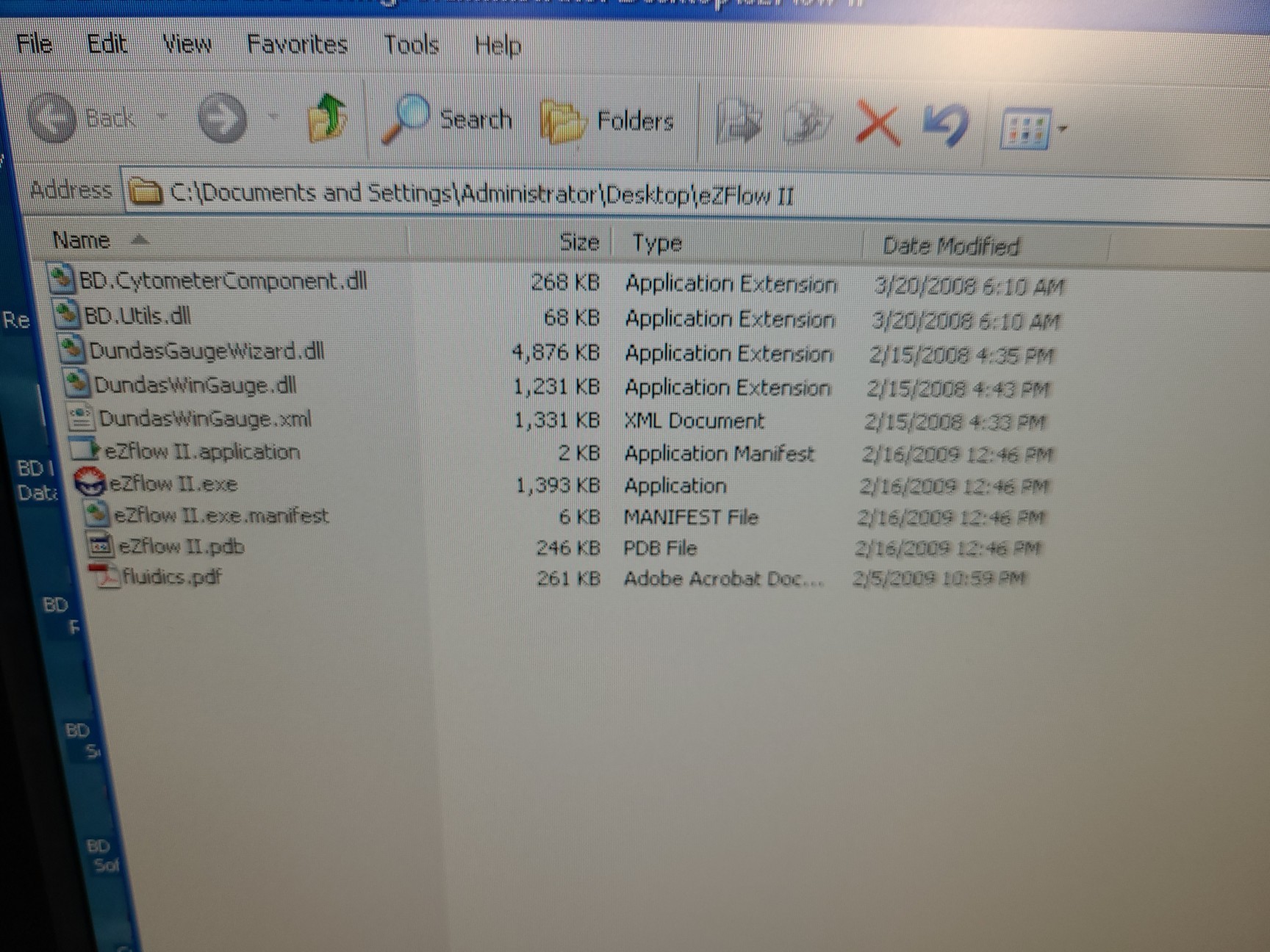
Task: Open the Favorites menu
Action: (297, 45)
